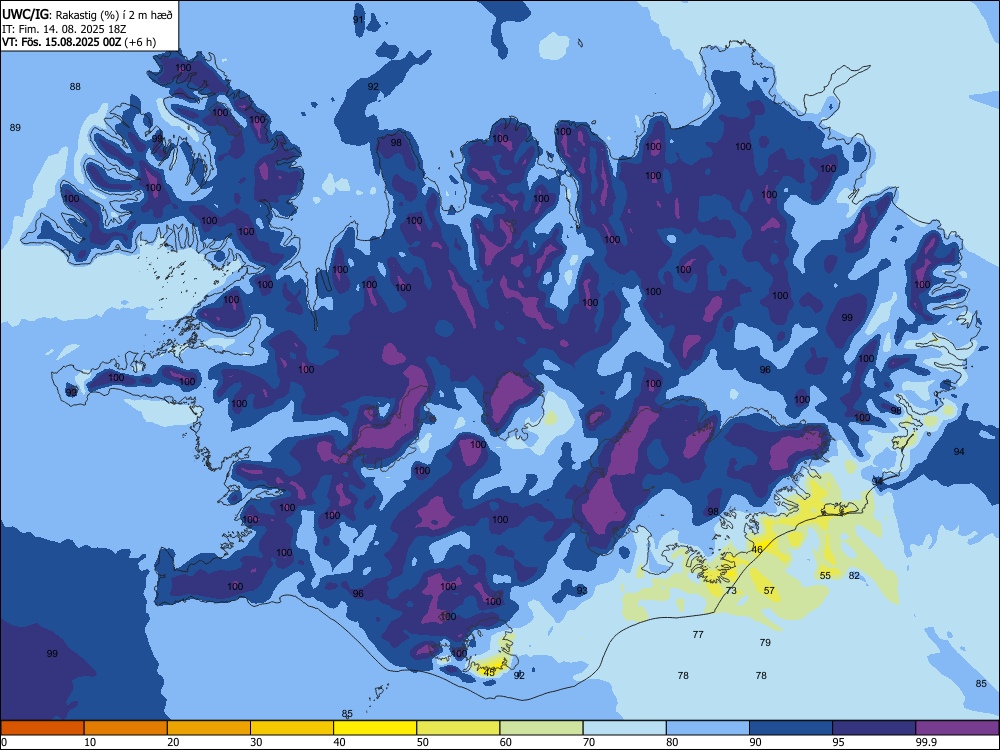Click the value 91 at the map top

point(358,20)
